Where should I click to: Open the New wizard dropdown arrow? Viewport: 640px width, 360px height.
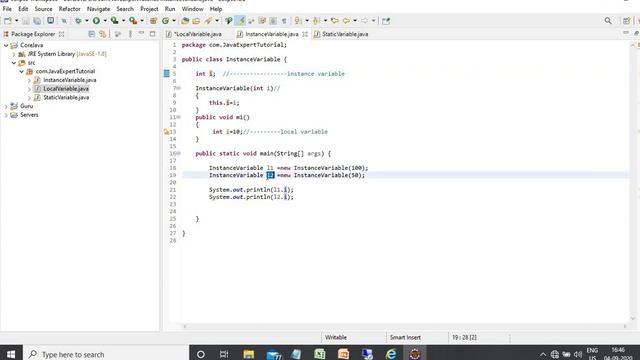16,21
